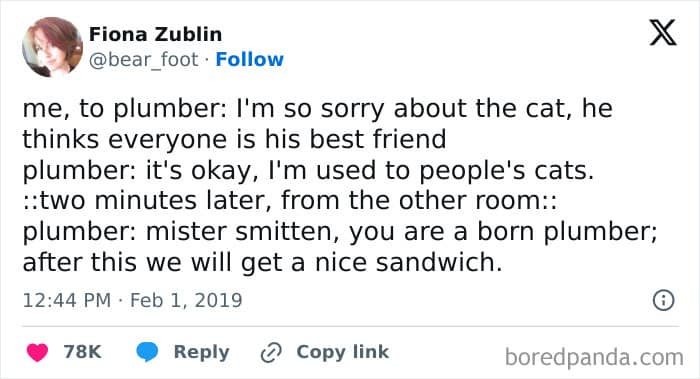Choose the Copy link label
This screenshot has height=379, width=700.
click(x=342, y=352)
